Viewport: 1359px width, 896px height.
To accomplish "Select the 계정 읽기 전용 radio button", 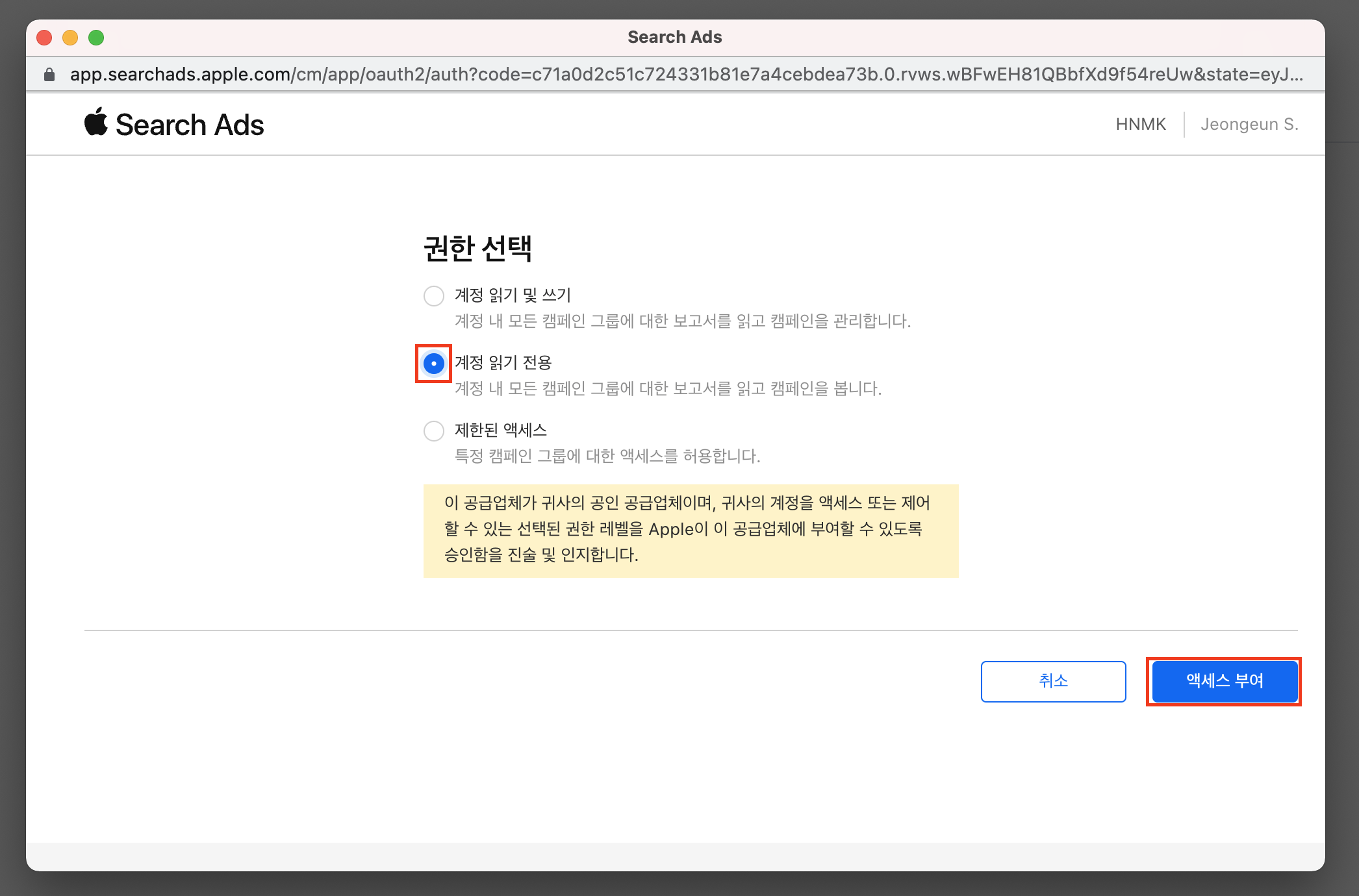I will [434, 364].
